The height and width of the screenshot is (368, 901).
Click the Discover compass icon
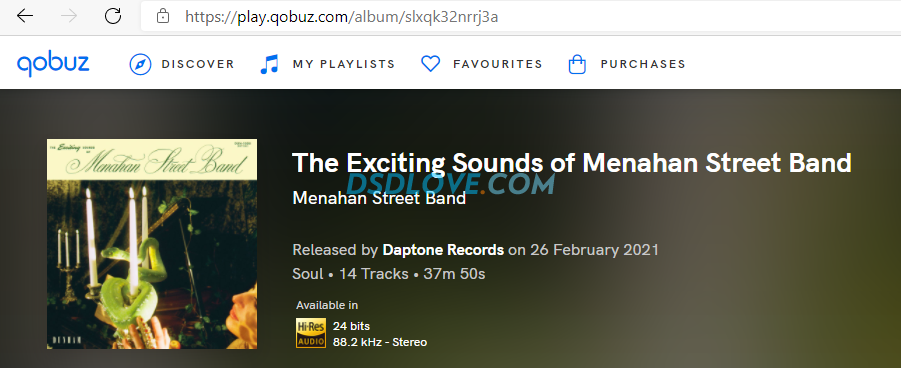[x=140, y=64]
